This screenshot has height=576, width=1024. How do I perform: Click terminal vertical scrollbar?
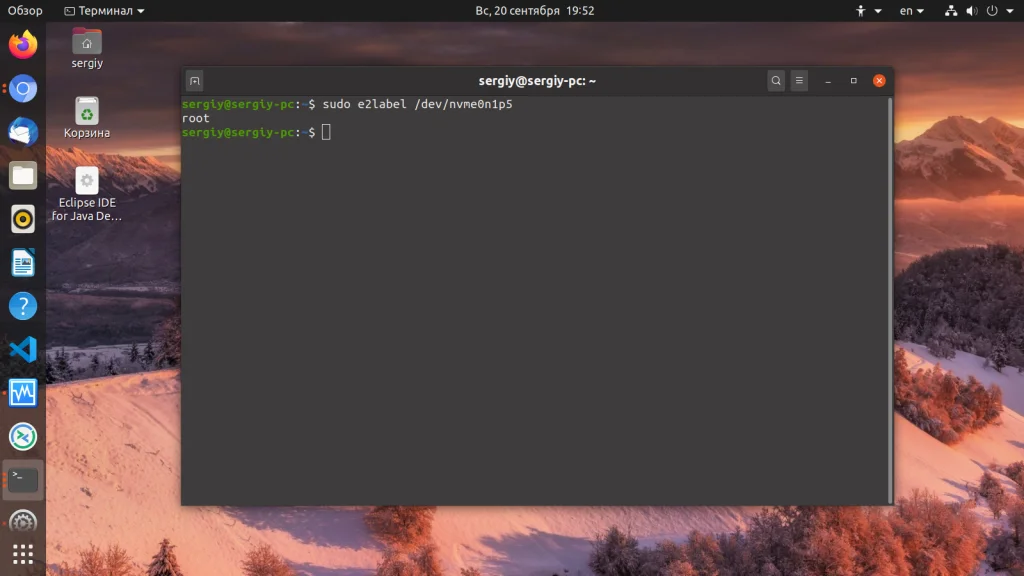[x=889, y=300]
